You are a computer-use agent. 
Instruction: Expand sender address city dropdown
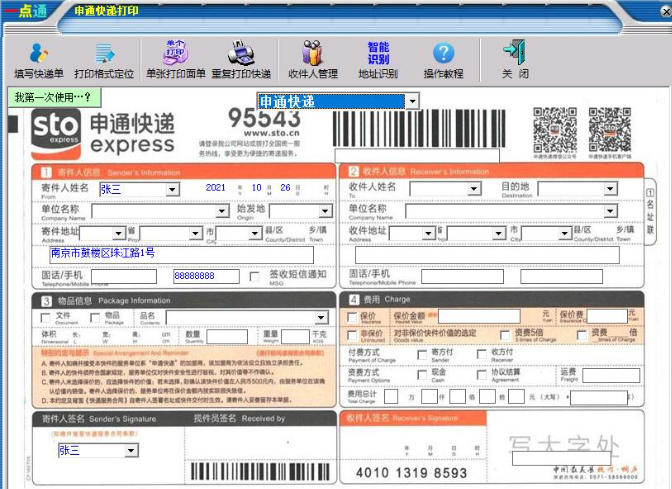tap(196, 234)
